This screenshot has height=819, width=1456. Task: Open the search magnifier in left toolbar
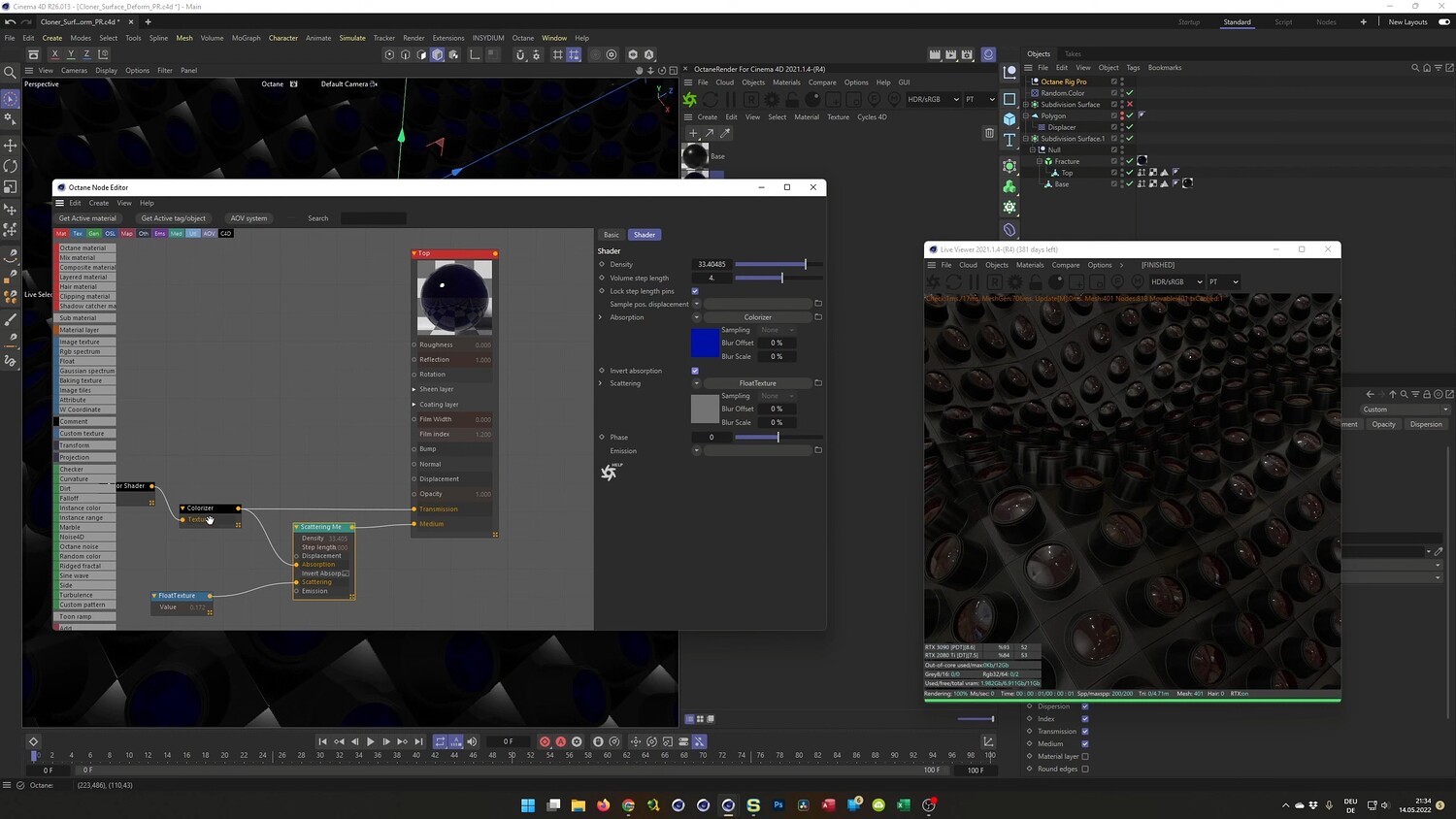[11, 72]
